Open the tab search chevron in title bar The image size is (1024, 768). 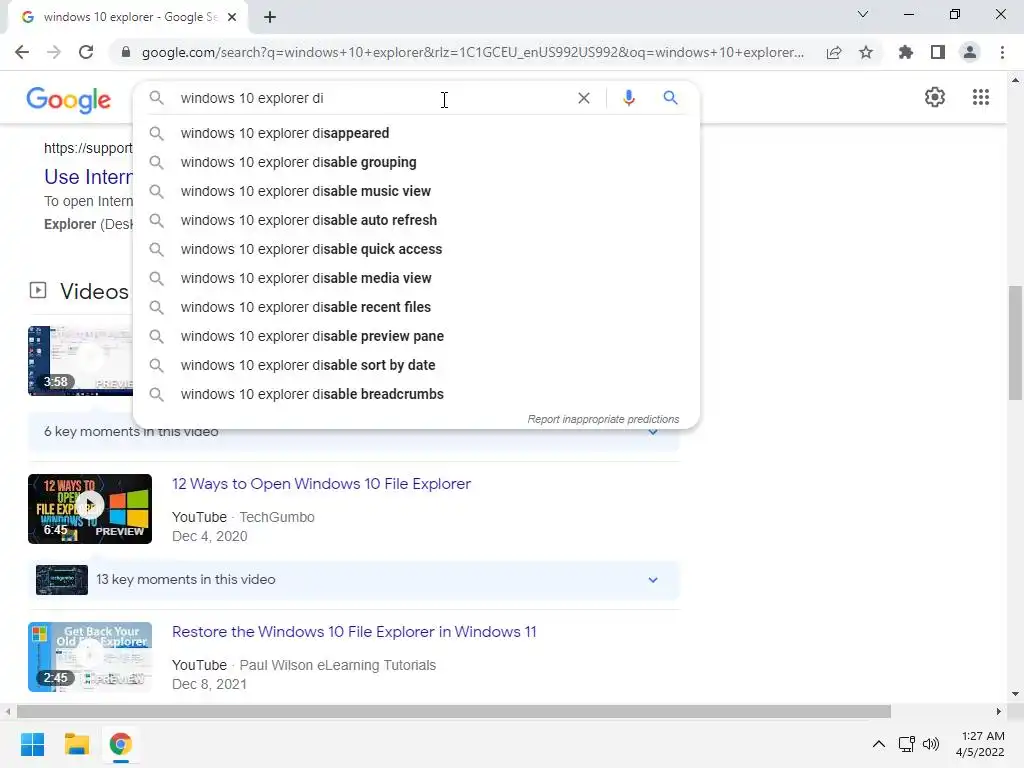(863, 14)
